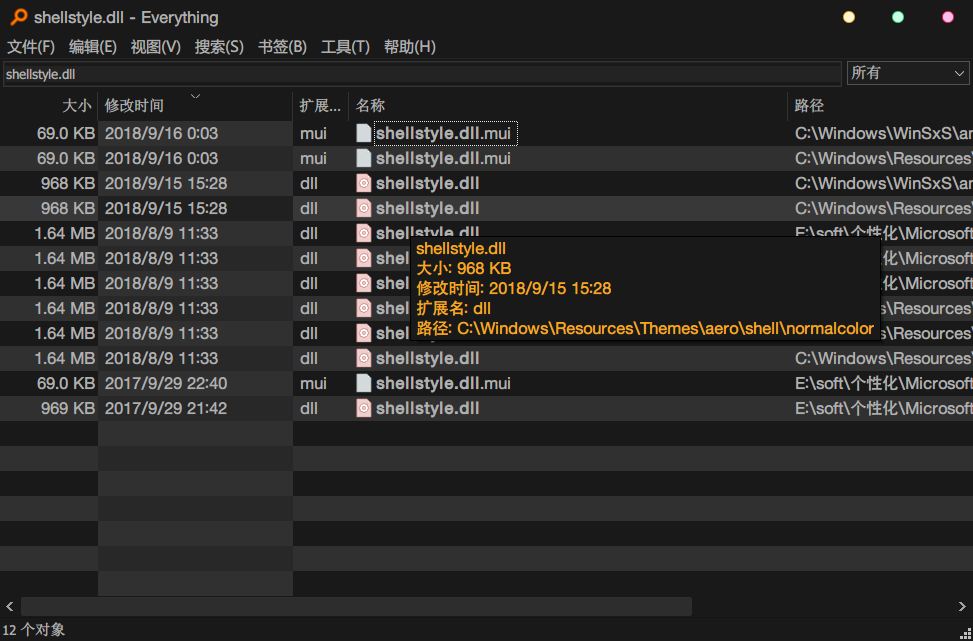Sort by the 名称 column header
Screen dimensions: 973x641
[x=568, y=105]
